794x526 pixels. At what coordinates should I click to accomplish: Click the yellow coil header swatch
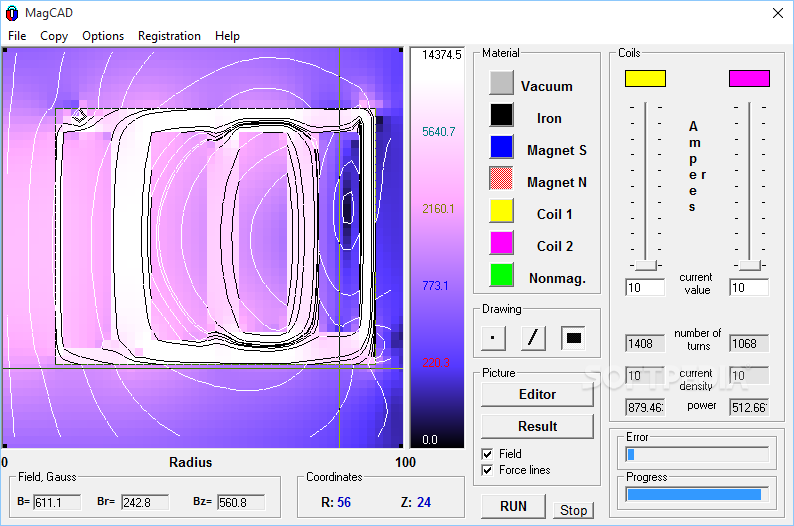[645, 78]
